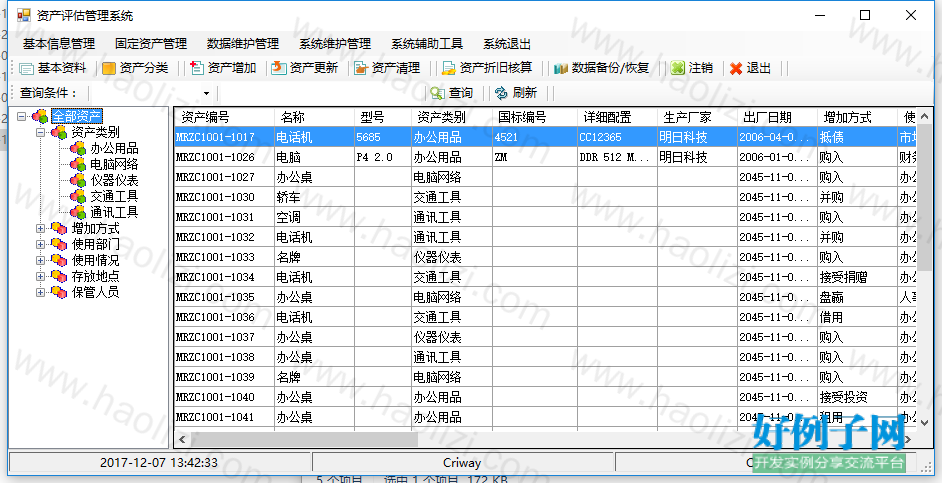
Task: Select the icon beside 全部资产 in the tree
Action: pos(40,116)
